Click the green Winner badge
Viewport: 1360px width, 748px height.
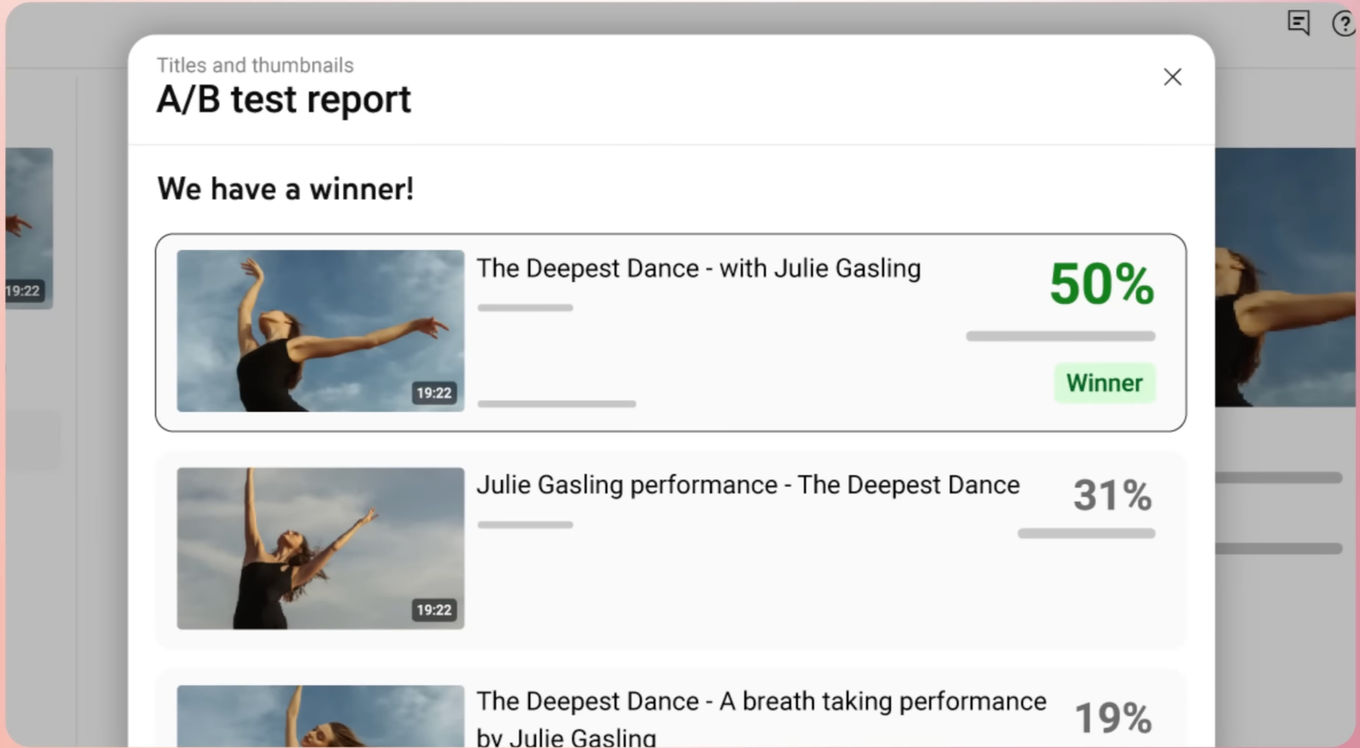(x=1105, y=383)
